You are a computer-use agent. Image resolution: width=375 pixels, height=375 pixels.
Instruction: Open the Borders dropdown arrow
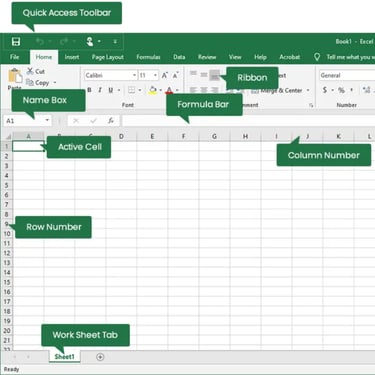tap(140, 90)
